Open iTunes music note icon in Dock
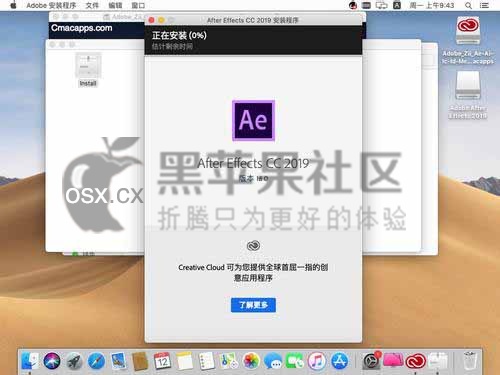The width and height of the screenshot is (500, 375). coord(317,361)
